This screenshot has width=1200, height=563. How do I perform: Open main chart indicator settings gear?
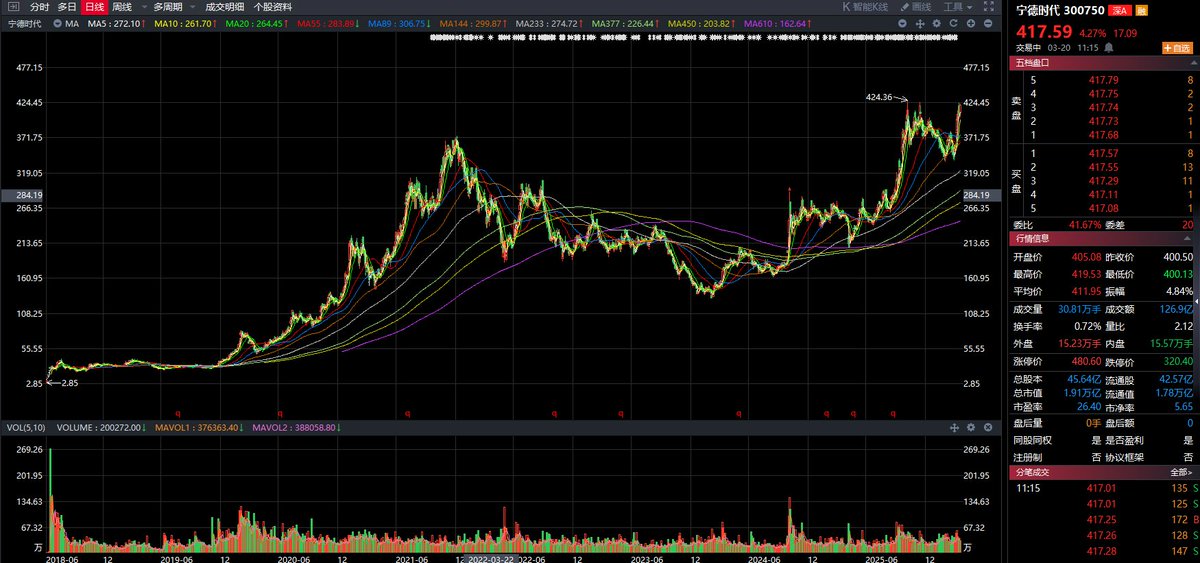click(x=937, y=22)
